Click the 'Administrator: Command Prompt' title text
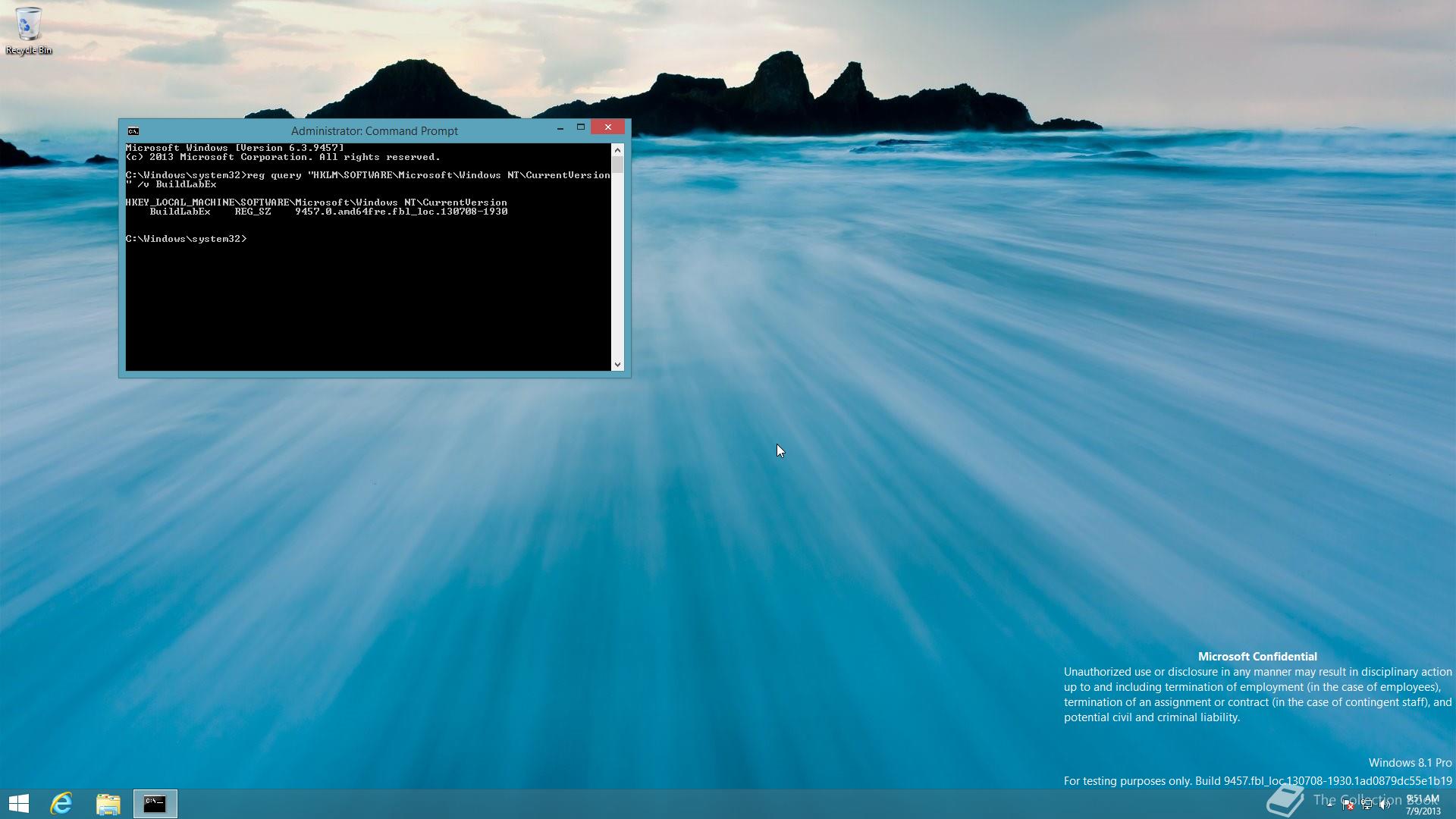The height and width of the screenshot is (819, 1456). [x=375, y=131]
